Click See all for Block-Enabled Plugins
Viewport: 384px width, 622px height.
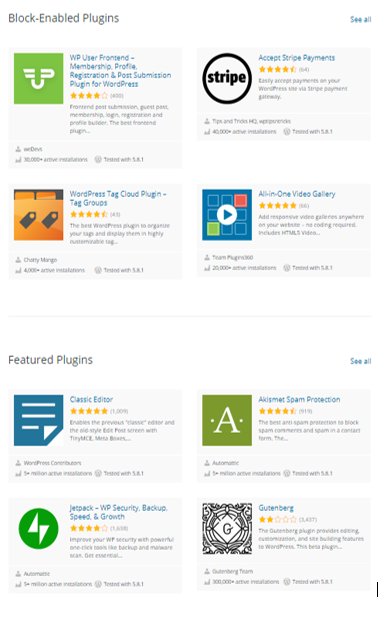click(x=361, y=19)
